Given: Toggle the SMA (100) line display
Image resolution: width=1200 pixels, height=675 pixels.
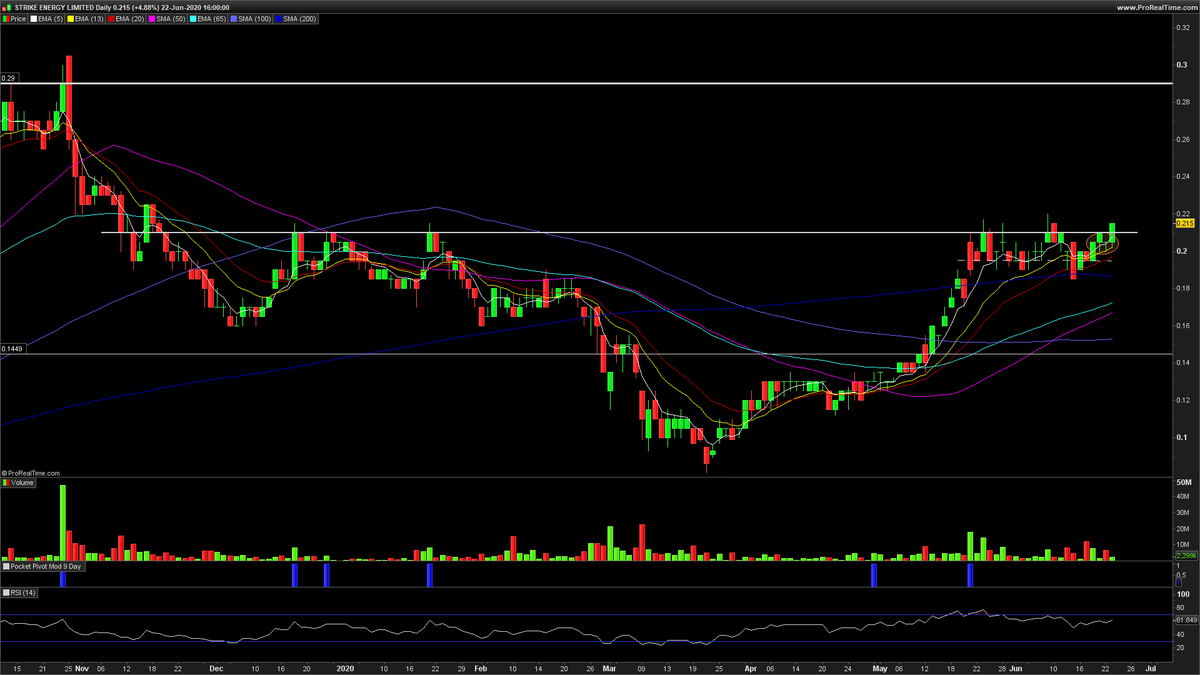Looking at the screenshot, I should [234, 19].
